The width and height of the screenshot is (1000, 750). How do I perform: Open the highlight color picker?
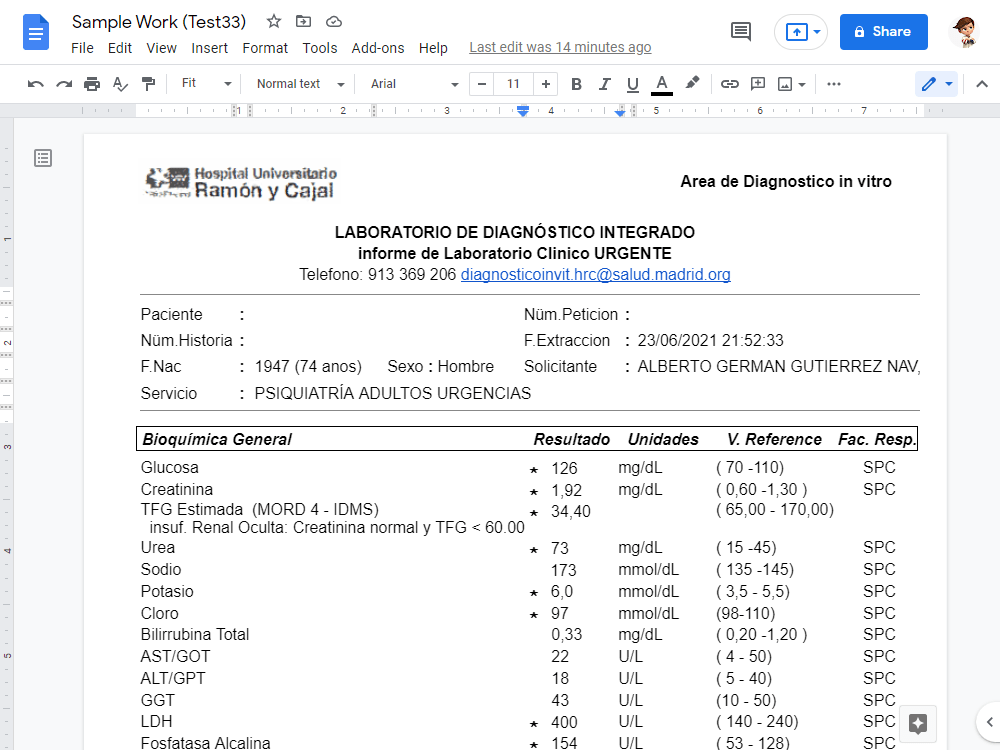point(692,84)
